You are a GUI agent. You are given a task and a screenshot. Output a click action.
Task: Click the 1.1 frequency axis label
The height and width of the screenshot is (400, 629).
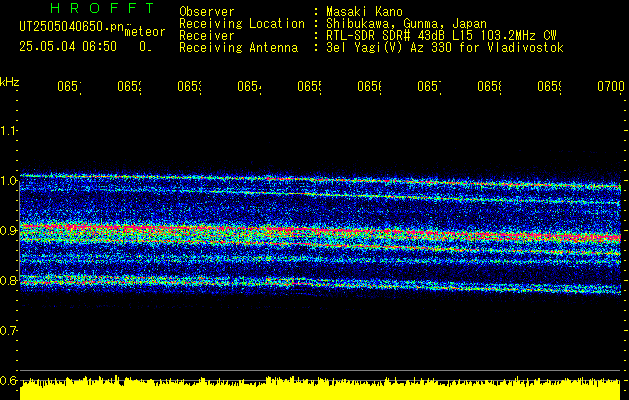pos(8,130)
